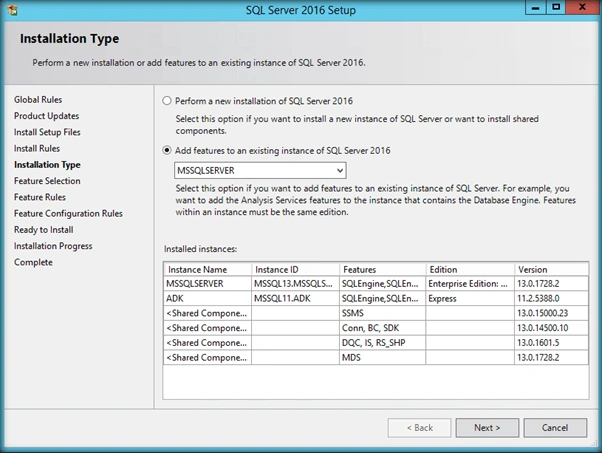
Task: Sort by Instance Name column header
Action: coord(207,269)
